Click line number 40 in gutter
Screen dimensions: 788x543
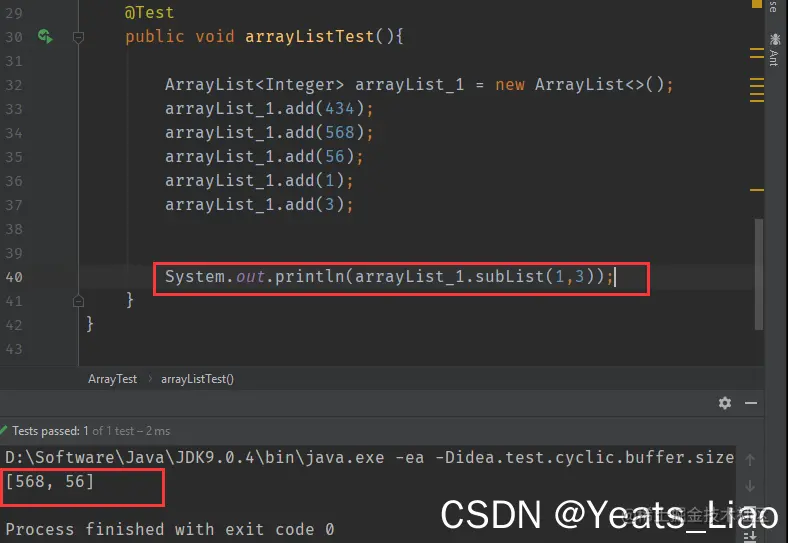coord(14,277)
